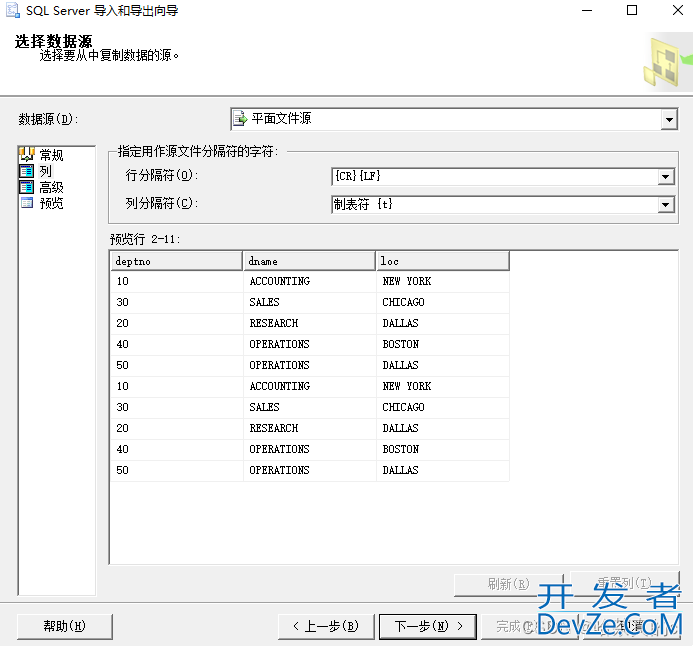Select first ACCOUNTING cell in preview
Image resolution: width=693 pixels, height=646 pixels.
[309, 281]
